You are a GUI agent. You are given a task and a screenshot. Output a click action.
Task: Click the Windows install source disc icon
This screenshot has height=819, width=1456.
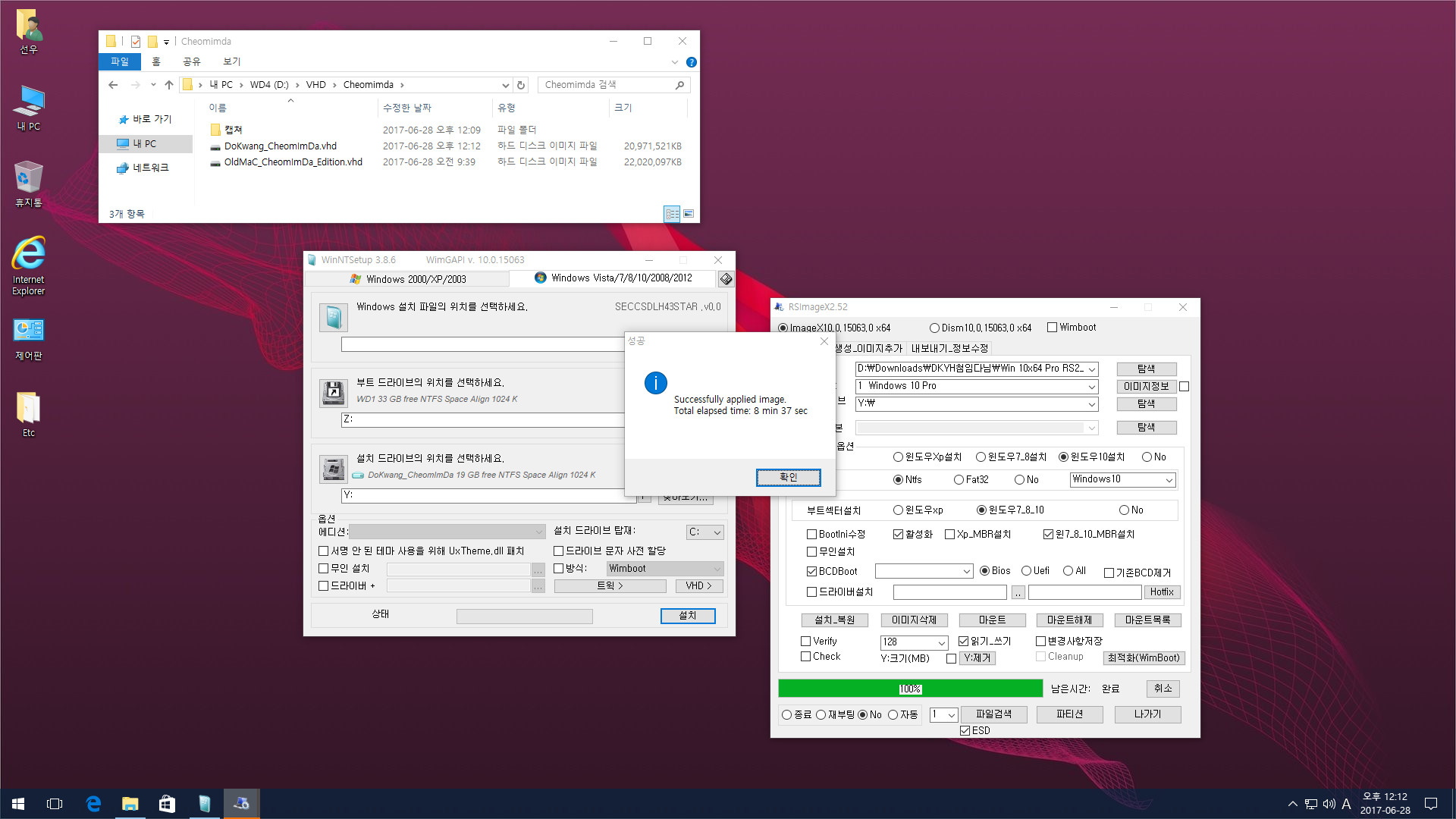334,317
